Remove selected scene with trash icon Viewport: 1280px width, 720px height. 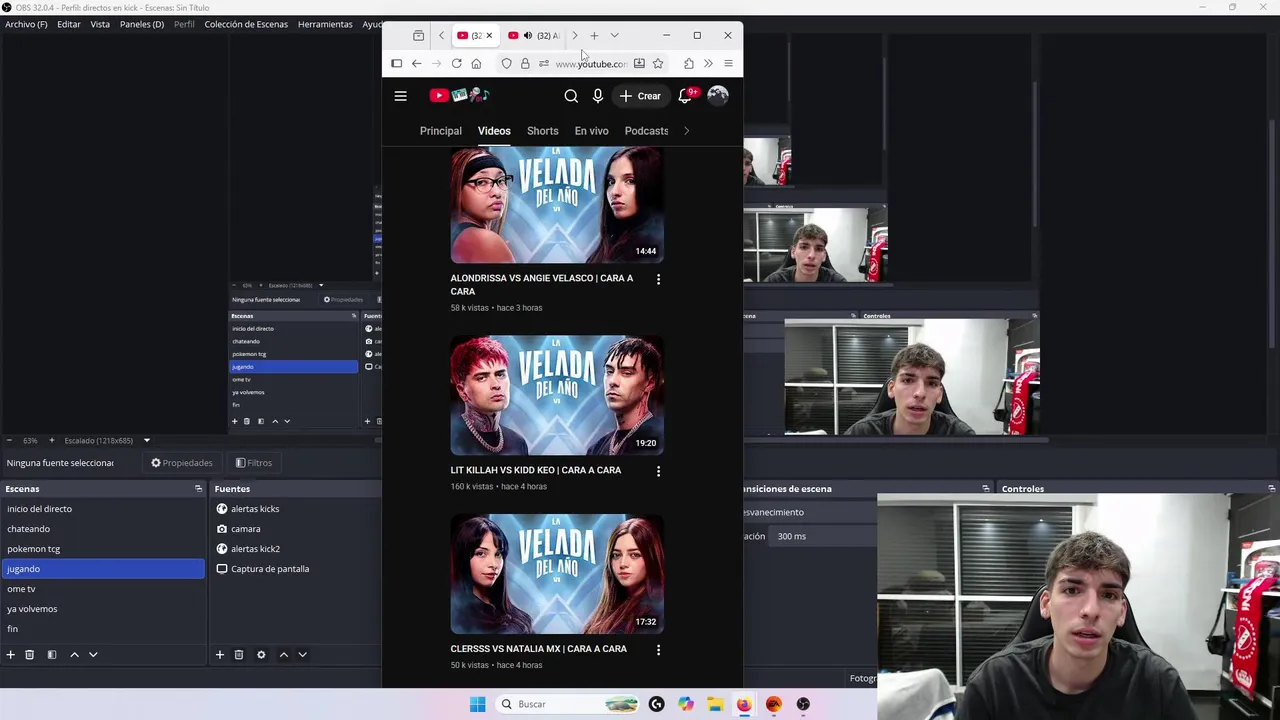coord(30,655)
